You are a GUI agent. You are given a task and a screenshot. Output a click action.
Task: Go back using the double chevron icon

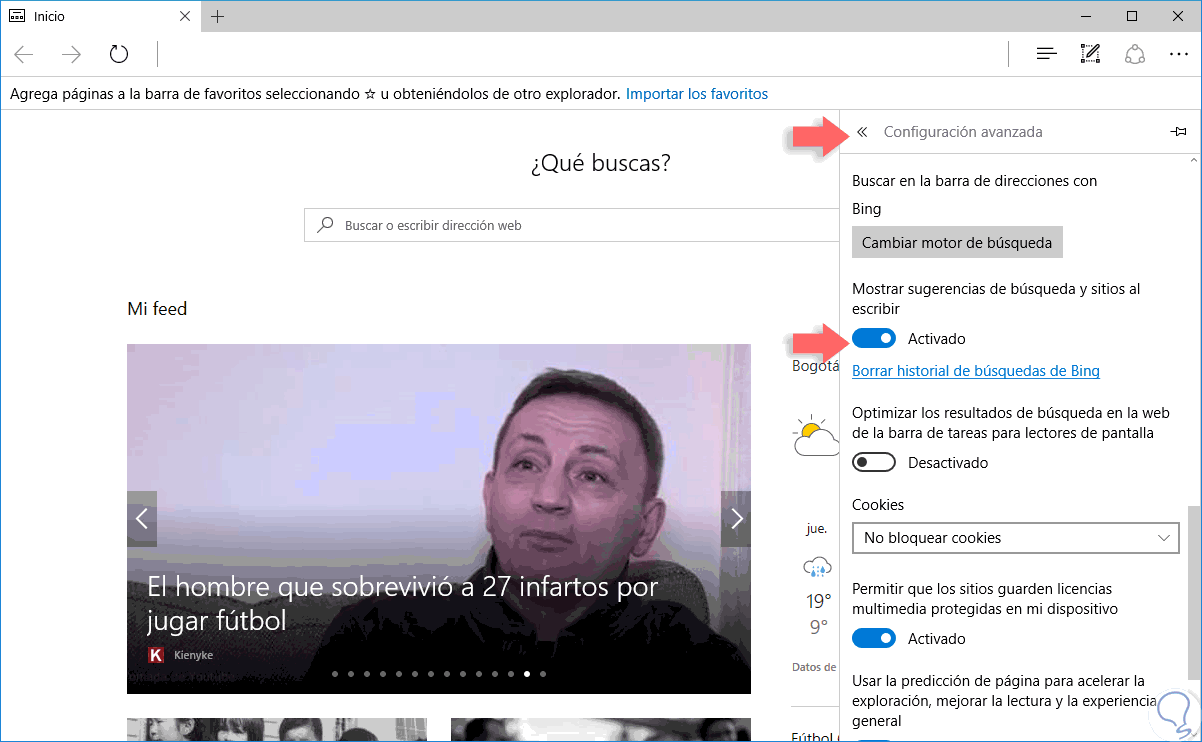(863, 132)
